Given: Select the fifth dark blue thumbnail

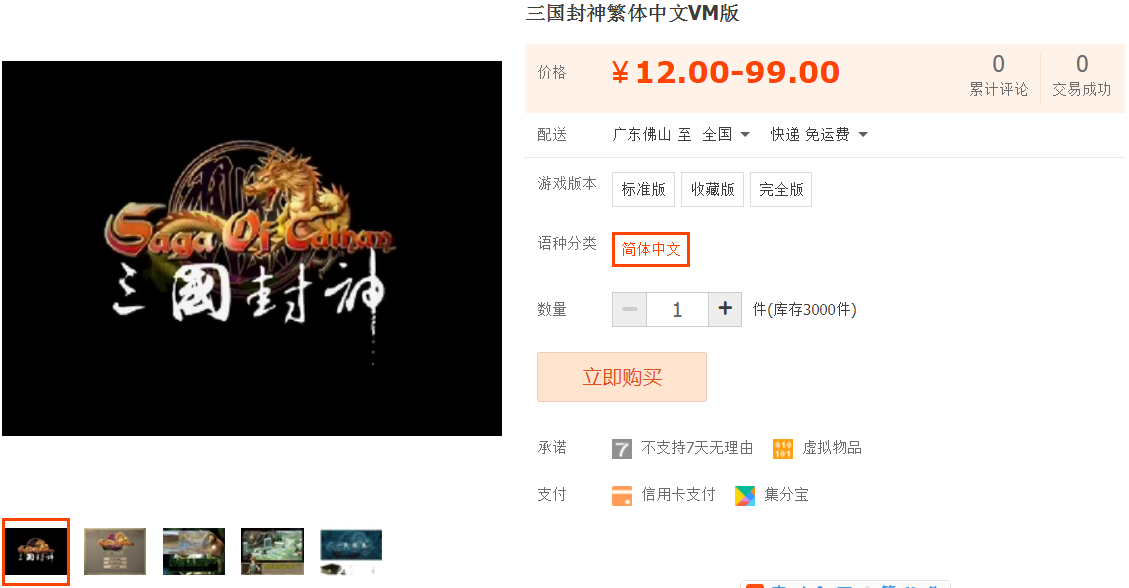Looking at the screenshot, I should pos(351,551).
